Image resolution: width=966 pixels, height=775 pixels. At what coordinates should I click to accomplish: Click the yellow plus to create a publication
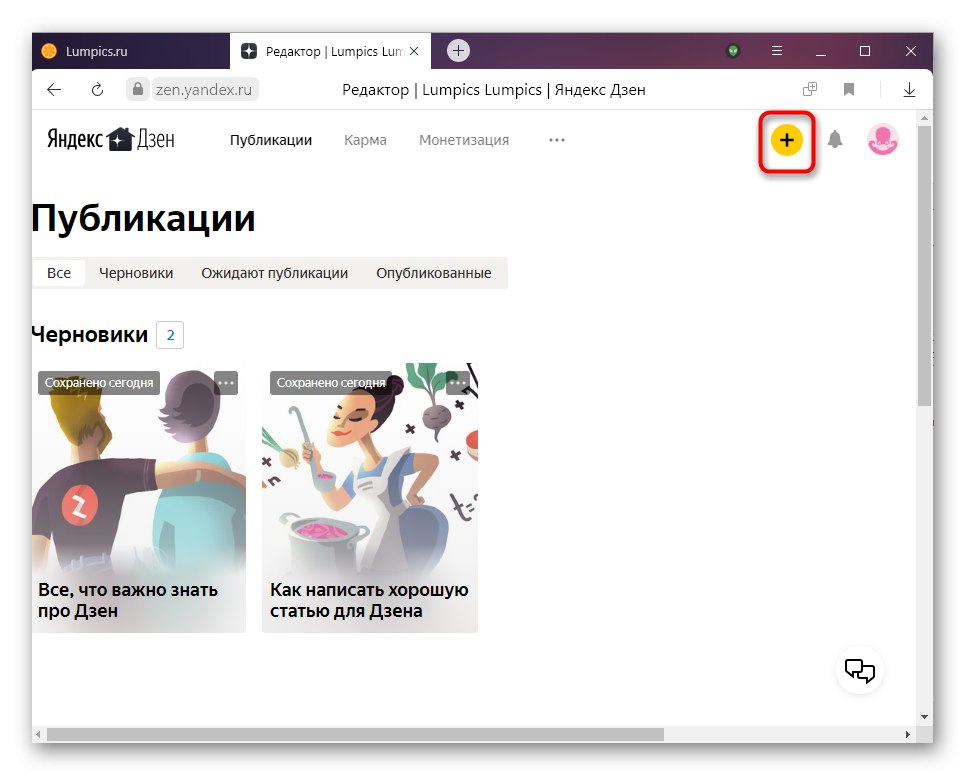tap(786, 141)
